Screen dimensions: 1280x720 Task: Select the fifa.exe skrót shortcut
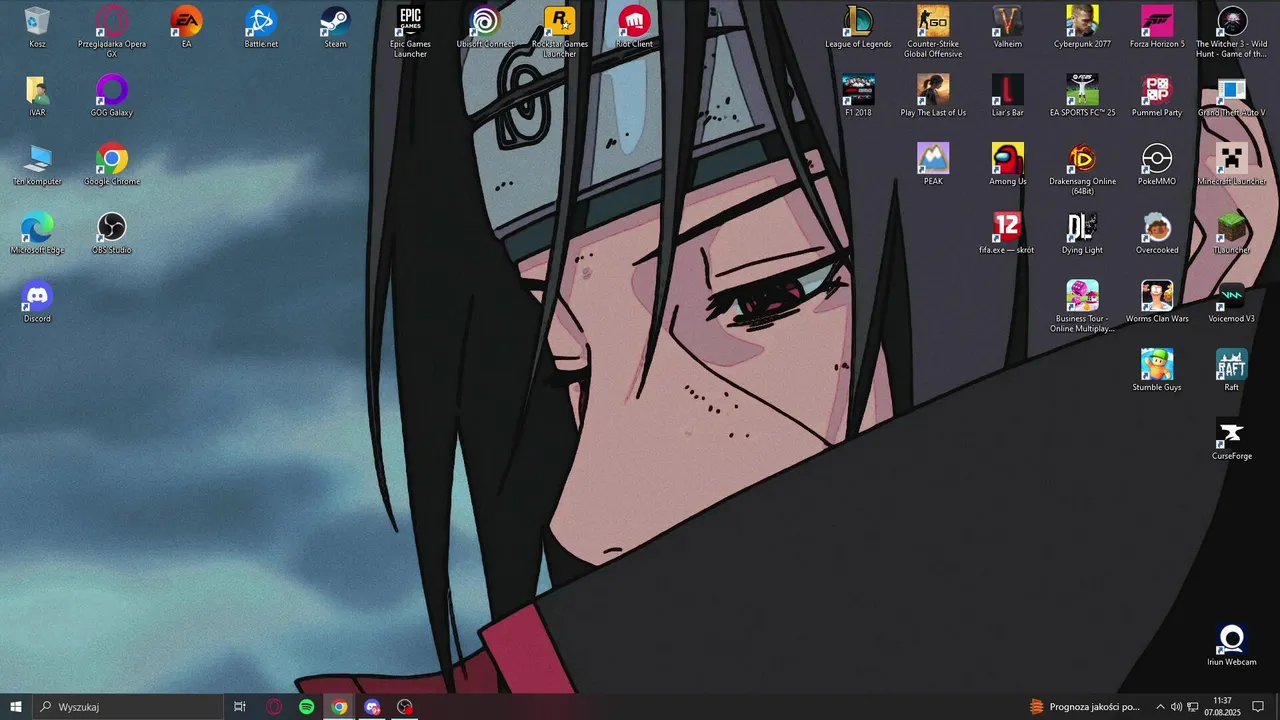point(1008,234)
